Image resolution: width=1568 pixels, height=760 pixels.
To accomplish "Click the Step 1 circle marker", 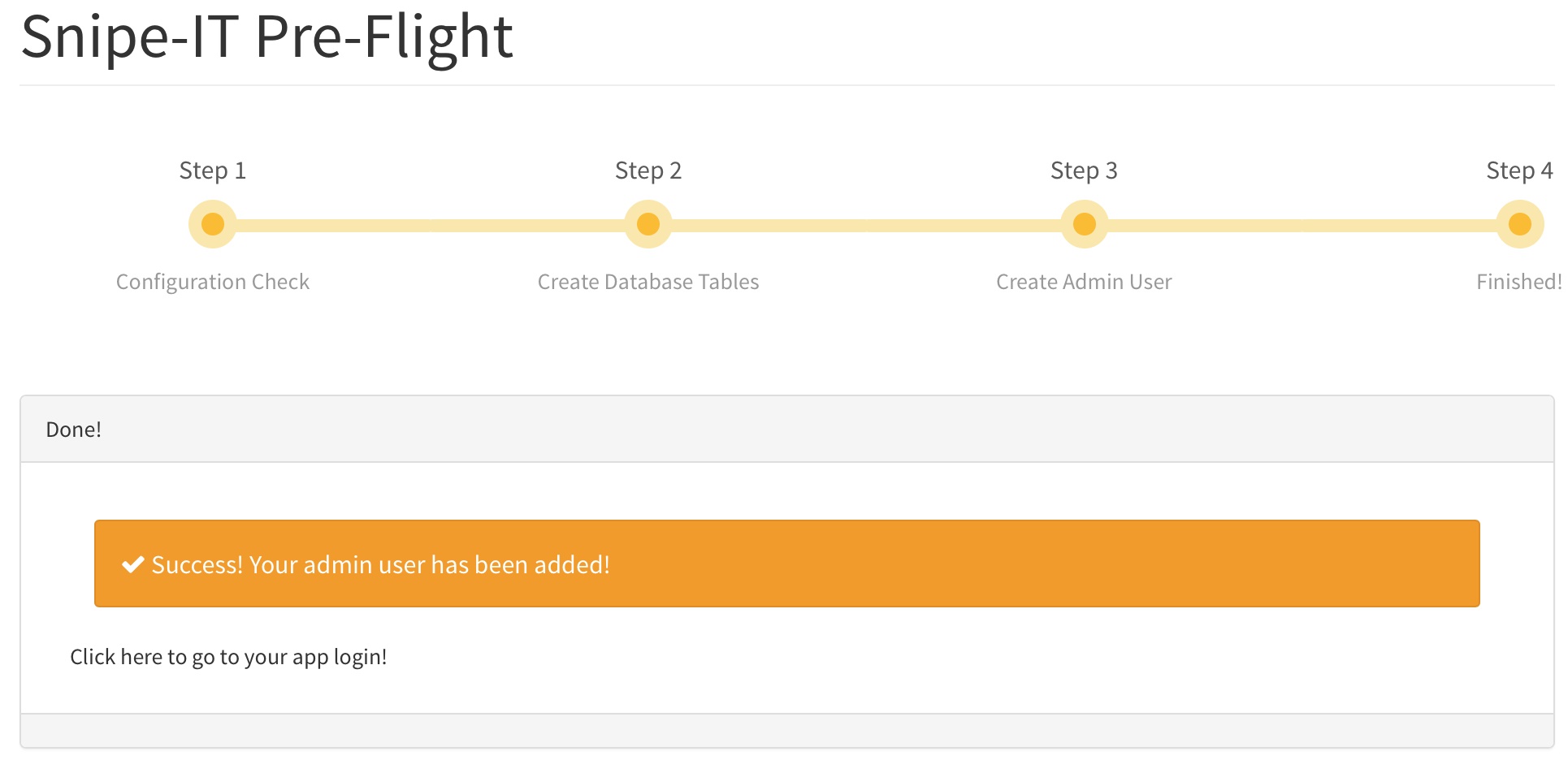I will point(213,224).
